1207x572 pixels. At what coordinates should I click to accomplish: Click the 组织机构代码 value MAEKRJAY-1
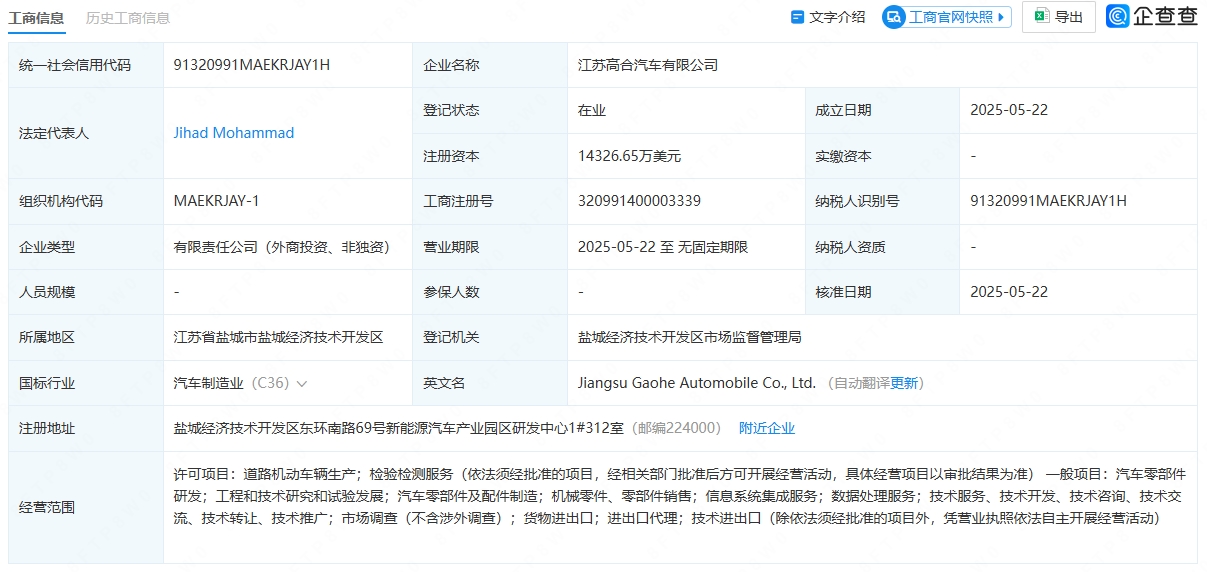[216, 201]
